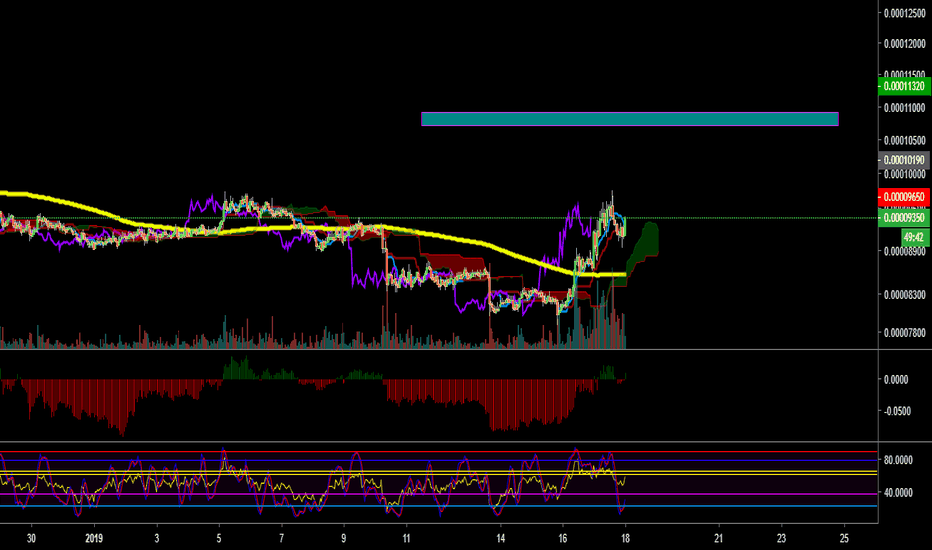Click the 0.00010000 price axis value

pyautogui.click(x=904, y=174)
